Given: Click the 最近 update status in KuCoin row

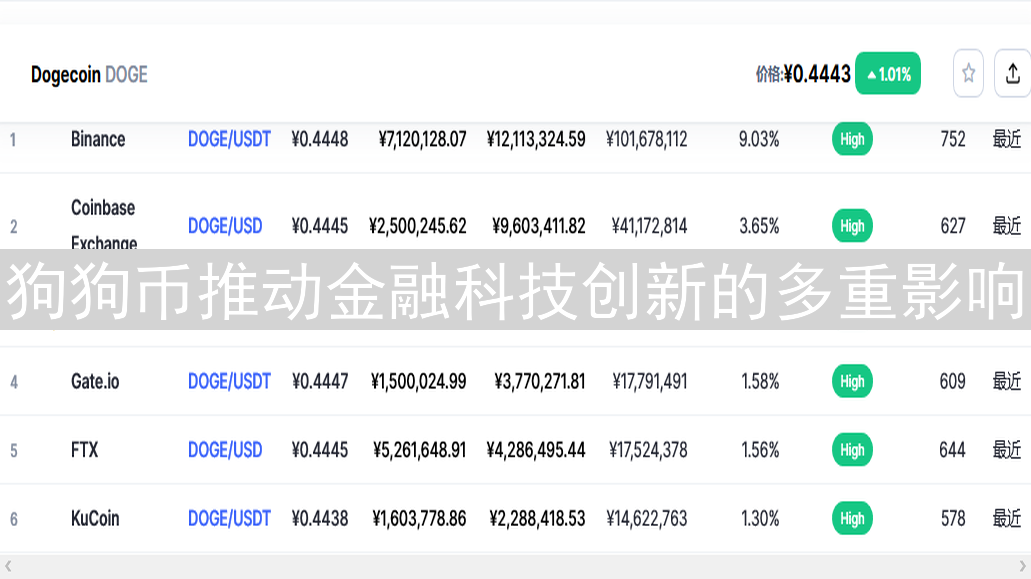Looking at the screenshot, I should click(x=1007, y=519).
